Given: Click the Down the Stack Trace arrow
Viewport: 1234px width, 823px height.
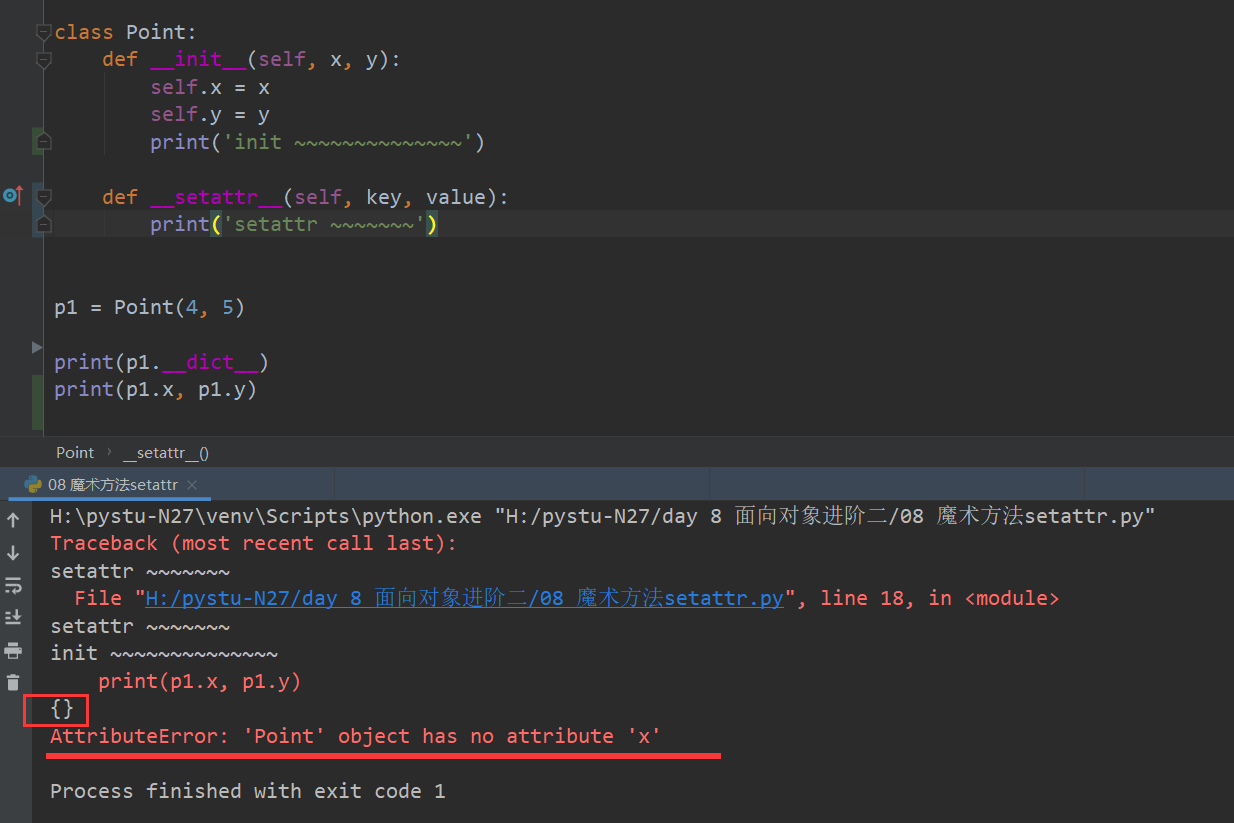Looking at the screenshot, I should [13, 553].
